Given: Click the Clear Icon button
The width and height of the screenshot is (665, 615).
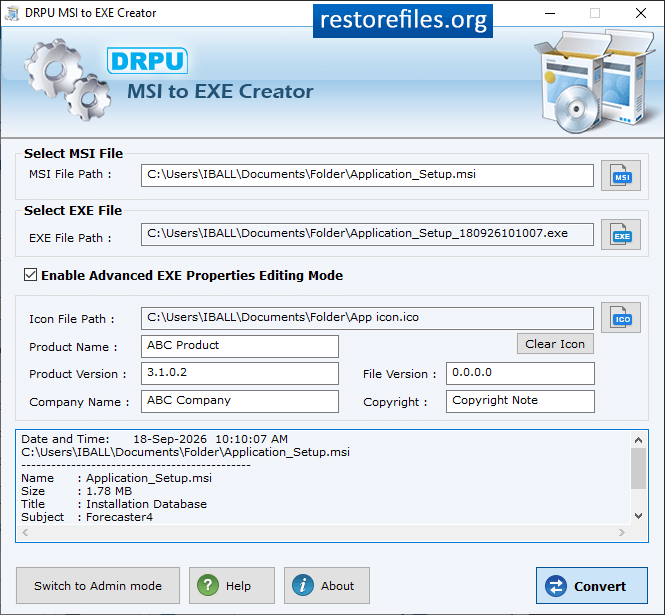Looking at the screenshot, I should [555, 344].
